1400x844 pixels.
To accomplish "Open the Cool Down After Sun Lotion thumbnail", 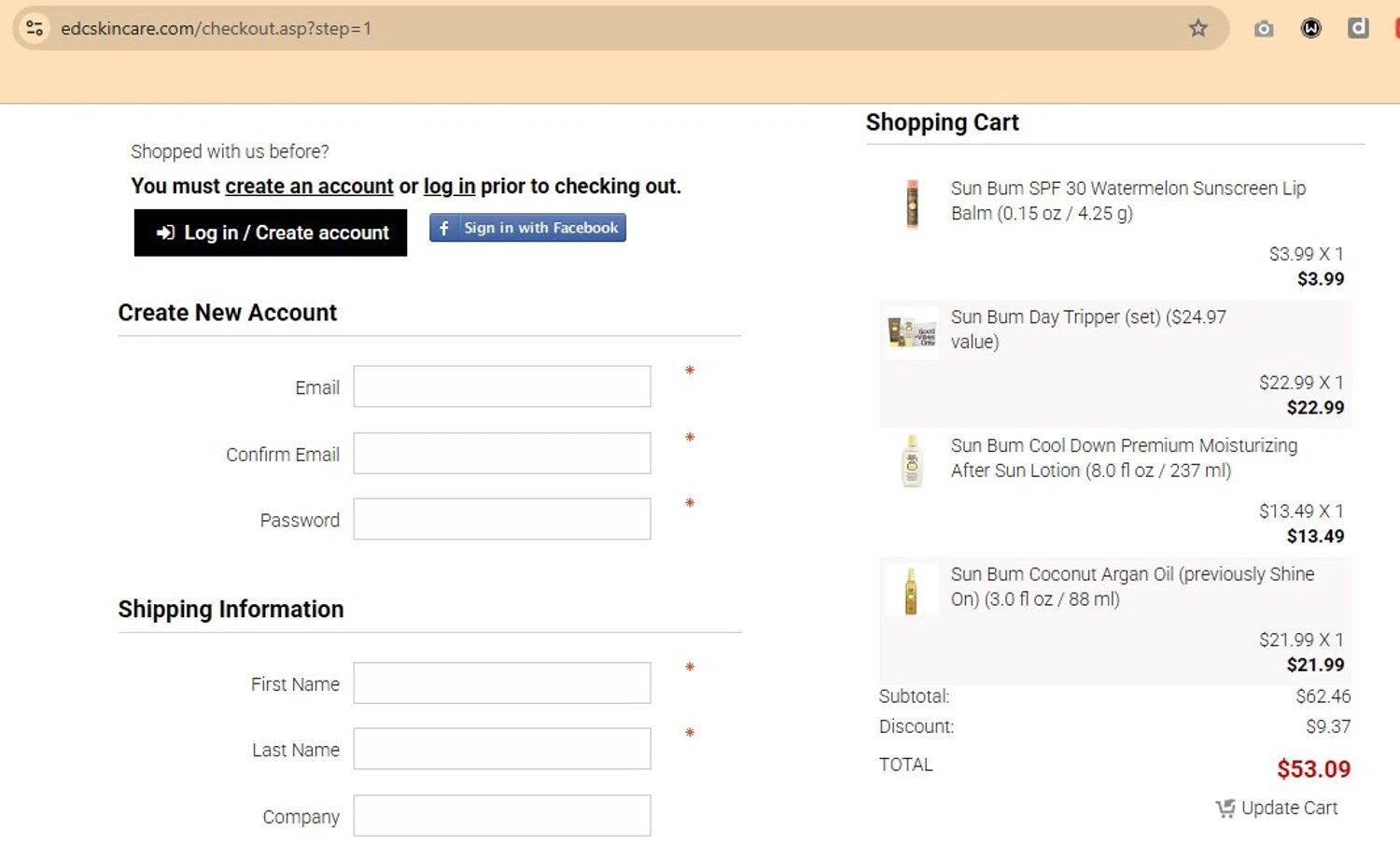I will [912, 460].
